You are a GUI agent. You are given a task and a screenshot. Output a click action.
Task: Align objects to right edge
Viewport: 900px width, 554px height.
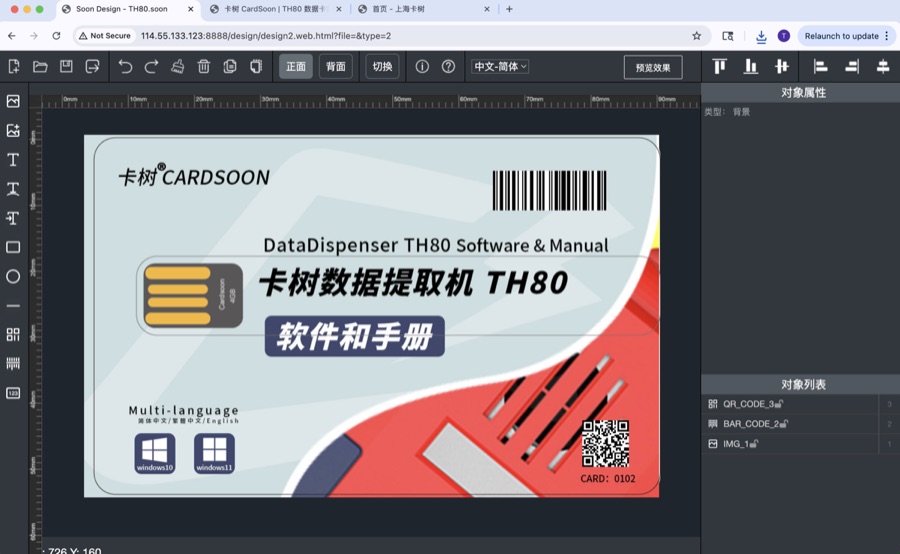click(852, 67)
